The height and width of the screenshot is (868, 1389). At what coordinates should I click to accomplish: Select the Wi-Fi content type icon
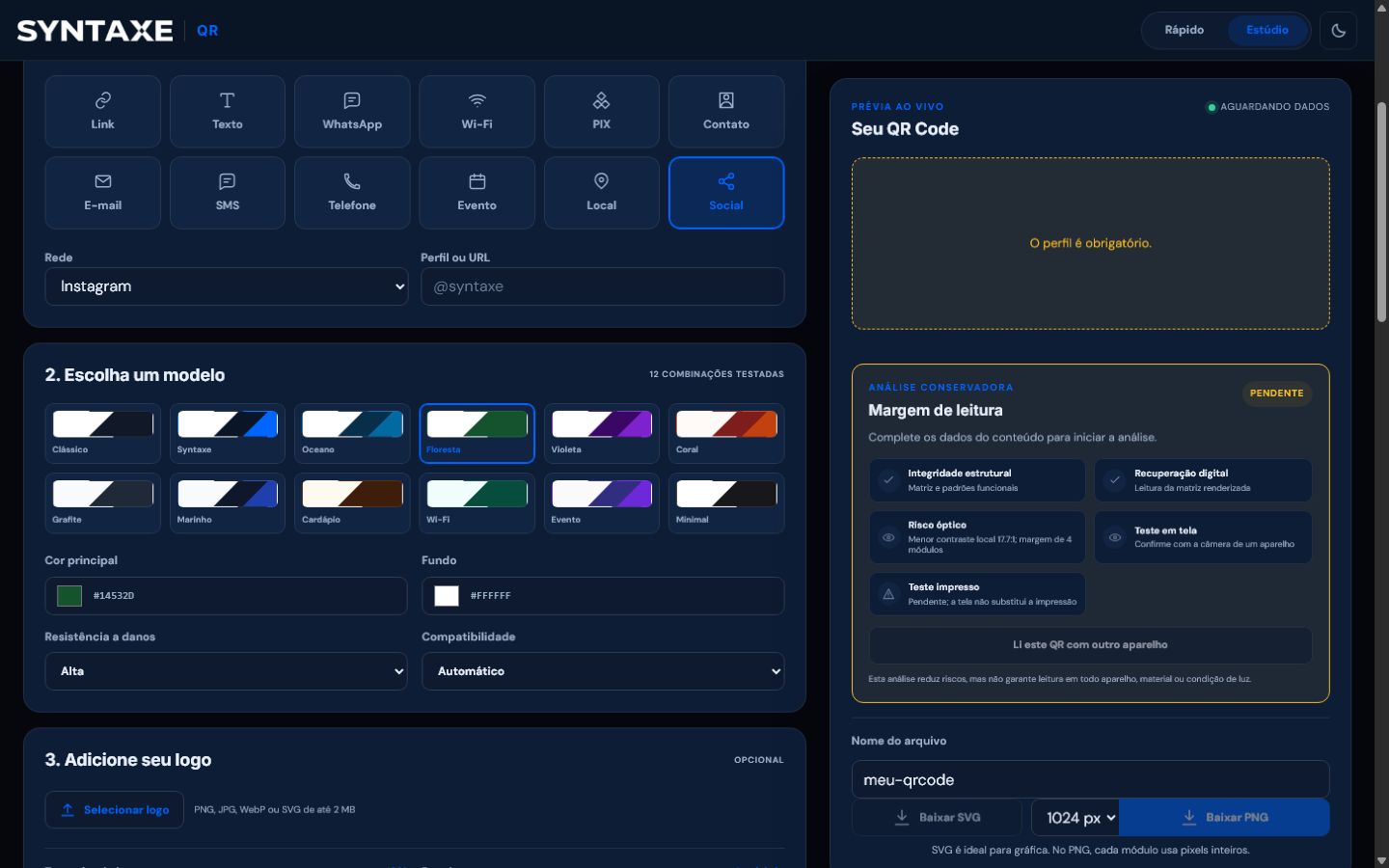tap(477, 100)
